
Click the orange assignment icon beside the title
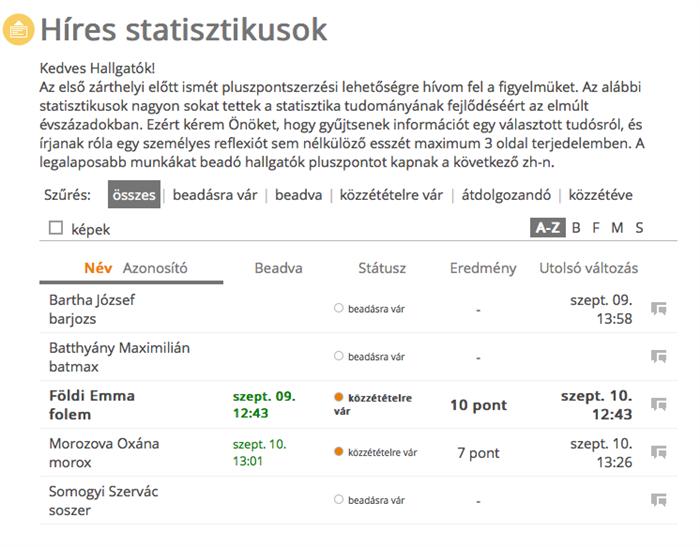tap(18, 30)
